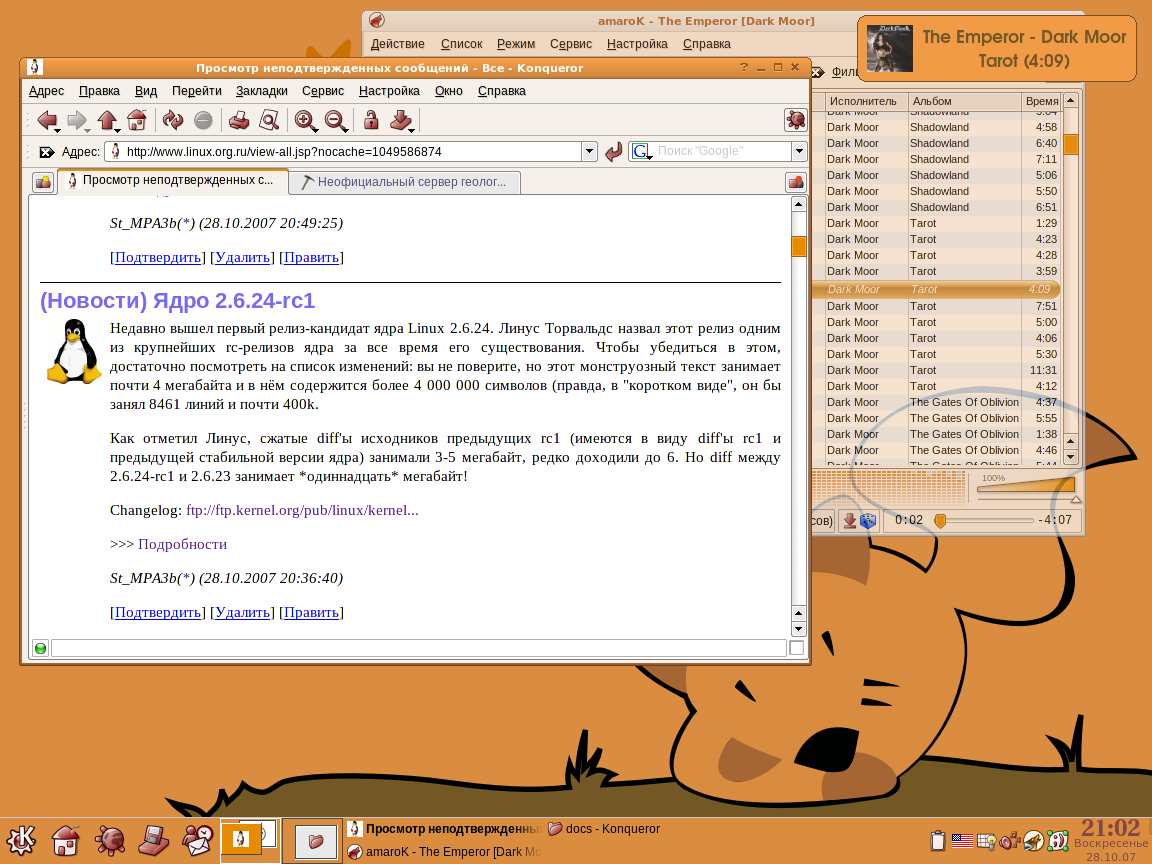The width and height of the screenshot is (1152, 864).
Task: Zoom in with the plus magnifier icon
Action: click(x=306, y=120)
